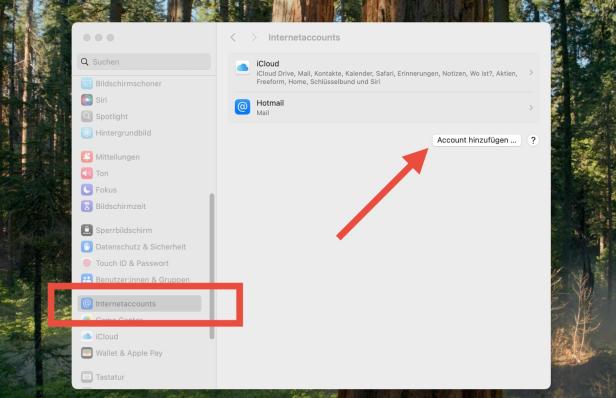Click the Mail subtitle under Hotmail
Image resolution: width=616 pixels, height=398 pixels.
263,113
